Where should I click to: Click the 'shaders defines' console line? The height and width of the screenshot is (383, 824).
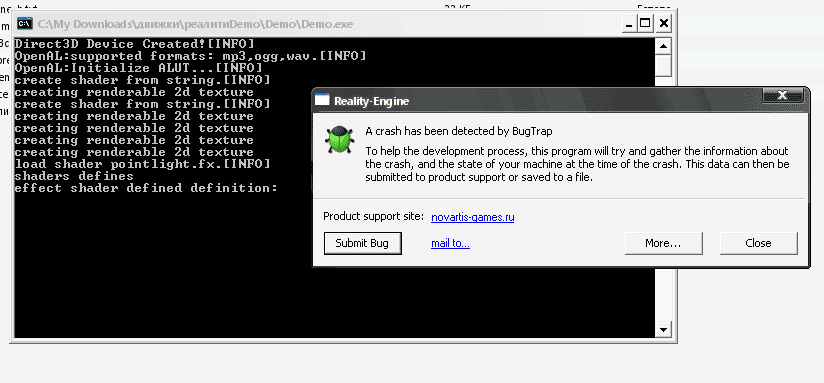pos(74,176)
